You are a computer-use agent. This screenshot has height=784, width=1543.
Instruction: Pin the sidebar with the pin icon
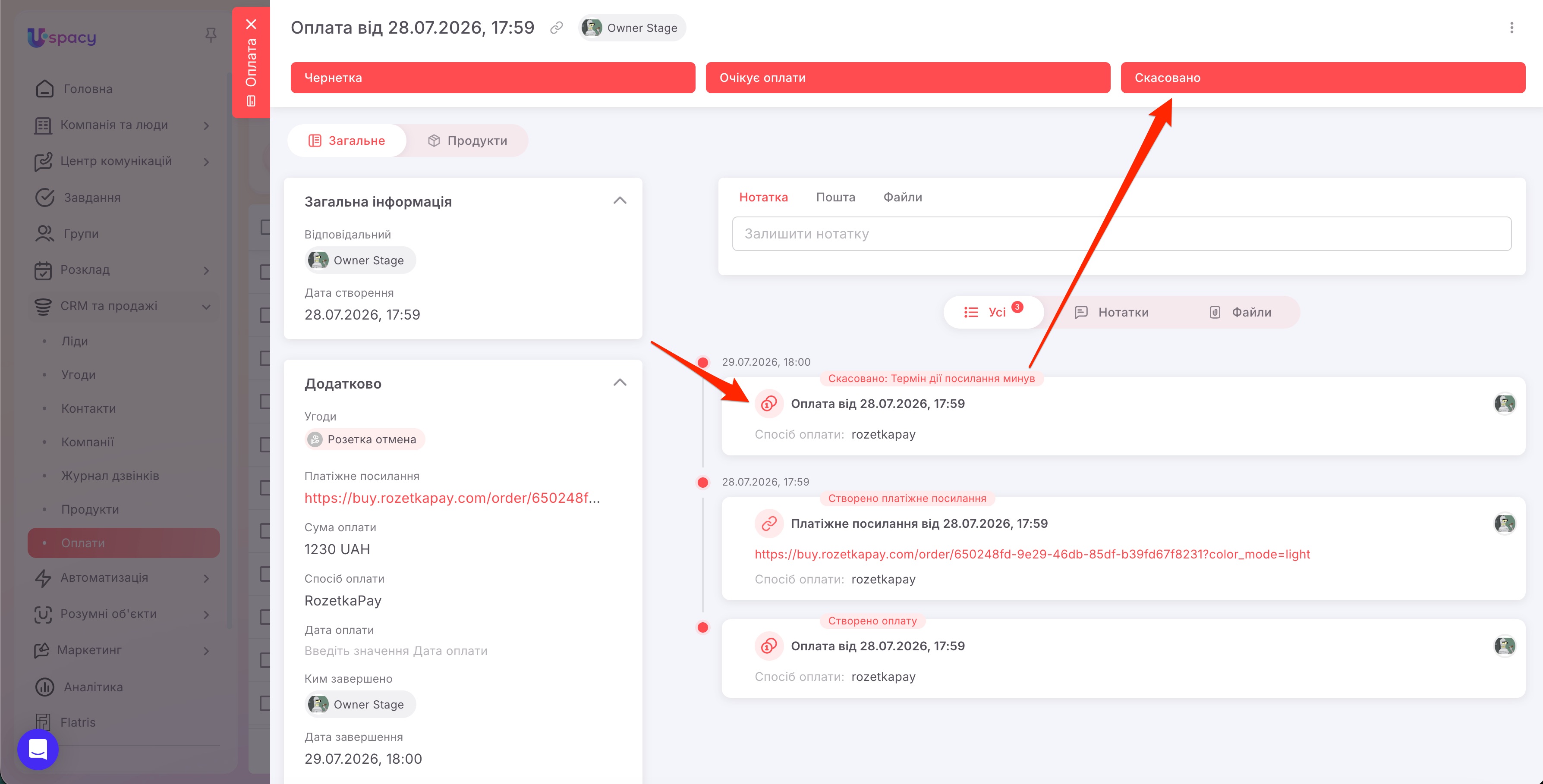[x=210, y=35]
